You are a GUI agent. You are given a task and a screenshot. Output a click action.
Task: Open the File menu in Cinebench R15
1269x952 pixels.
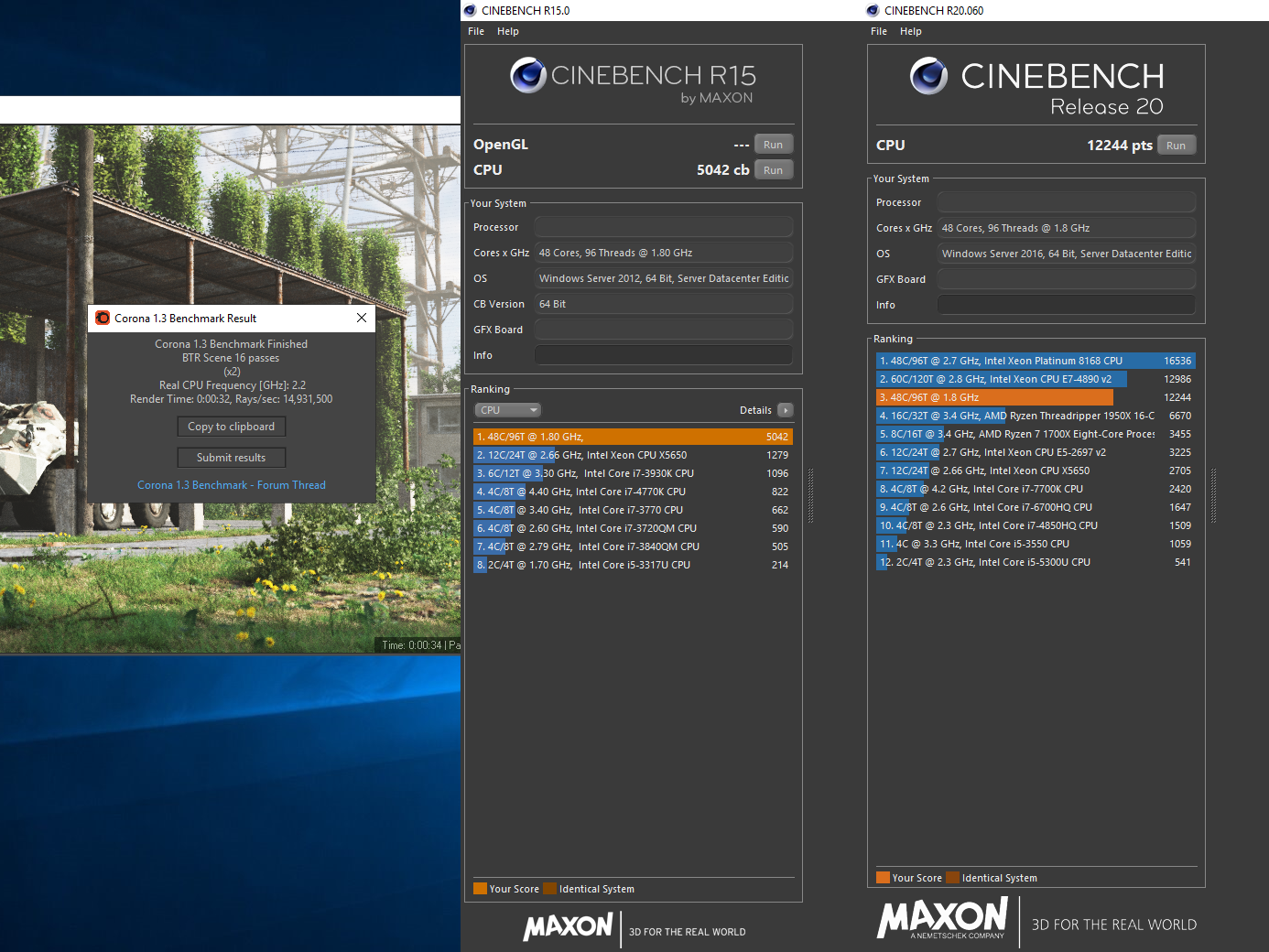click(476, 31)
